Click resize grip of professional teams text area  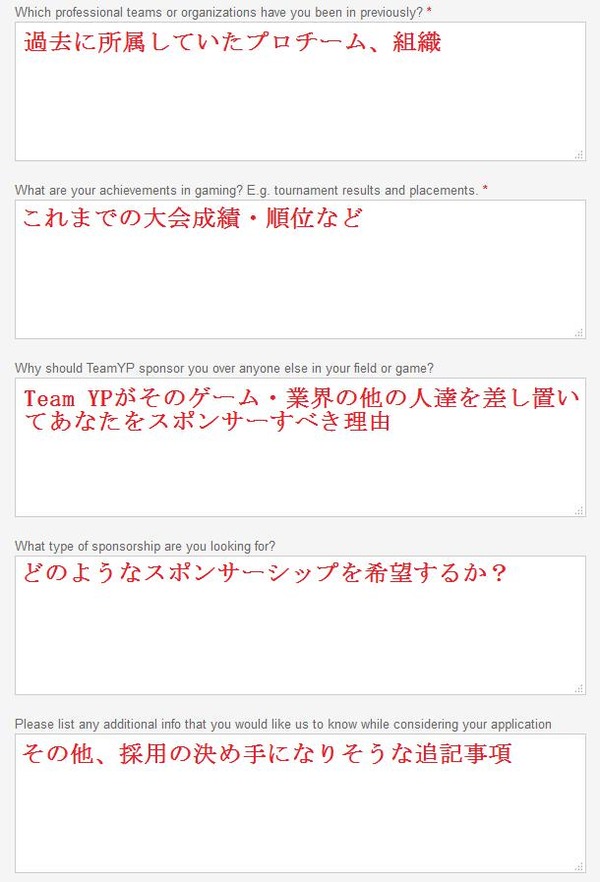(x=579, y=155)
